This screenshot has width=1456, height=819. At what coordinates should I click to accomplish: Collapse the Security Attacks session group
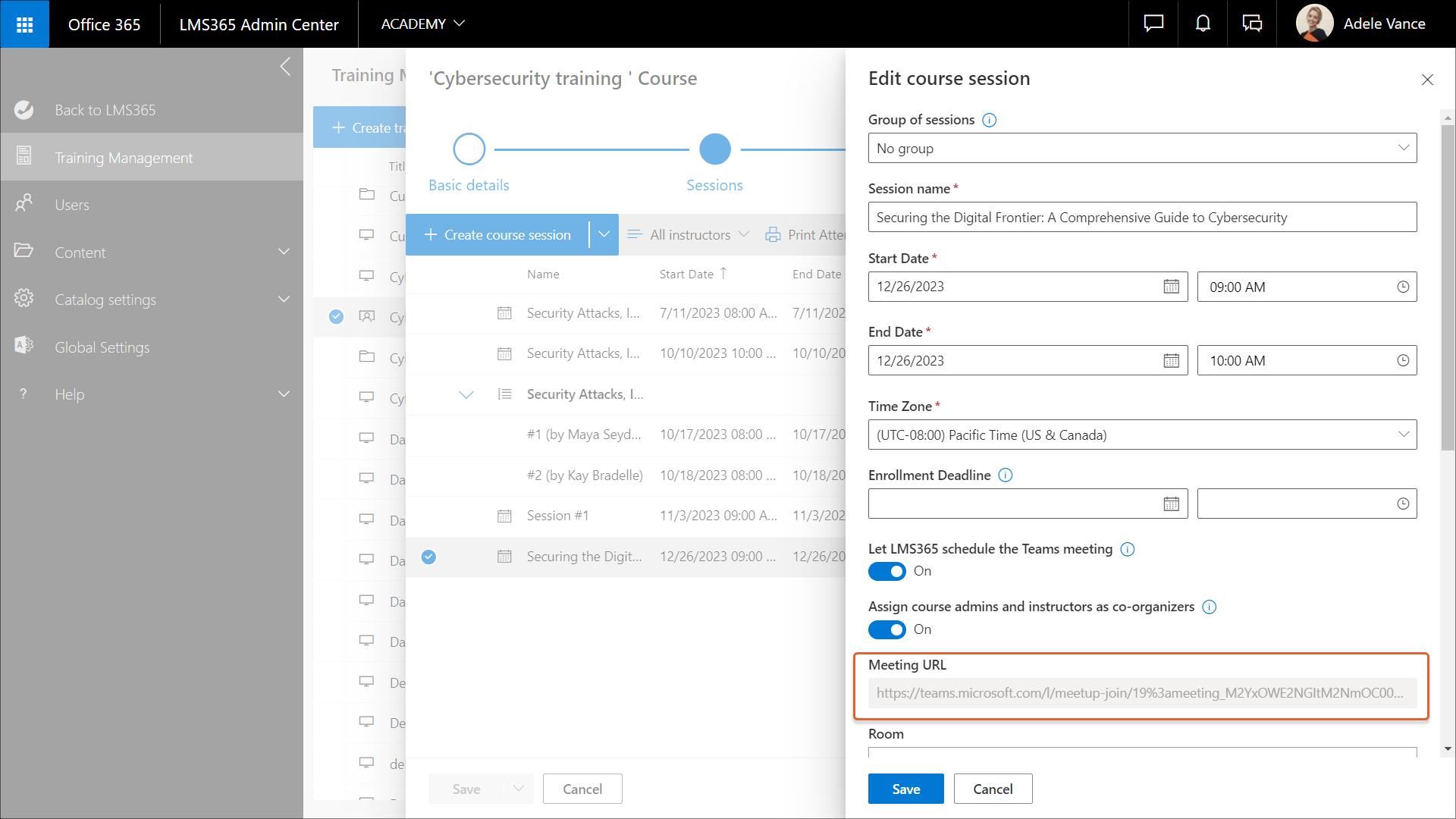[x=466, y=394]
